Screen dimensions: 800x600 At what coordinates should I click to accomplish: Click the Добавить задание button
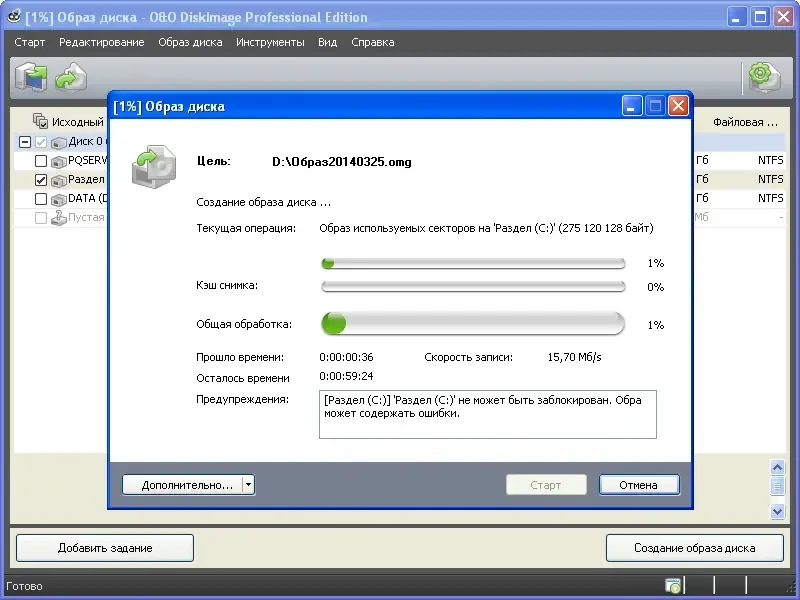point(105,548)
